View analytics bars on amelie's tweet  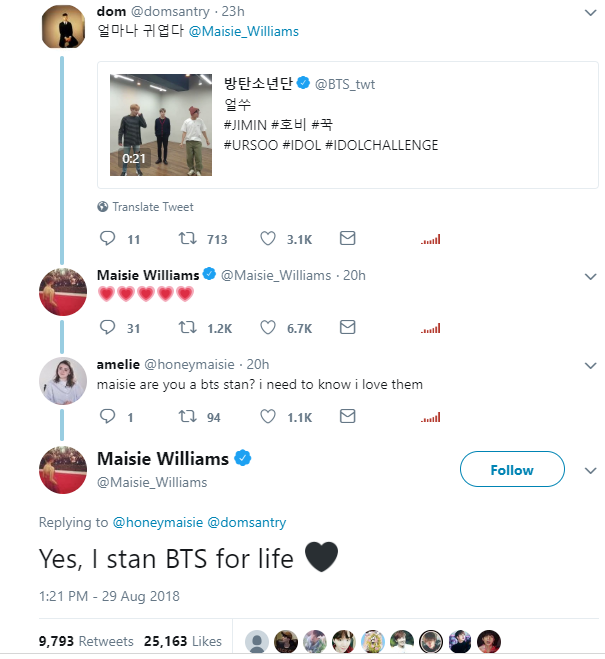point(431,416)
